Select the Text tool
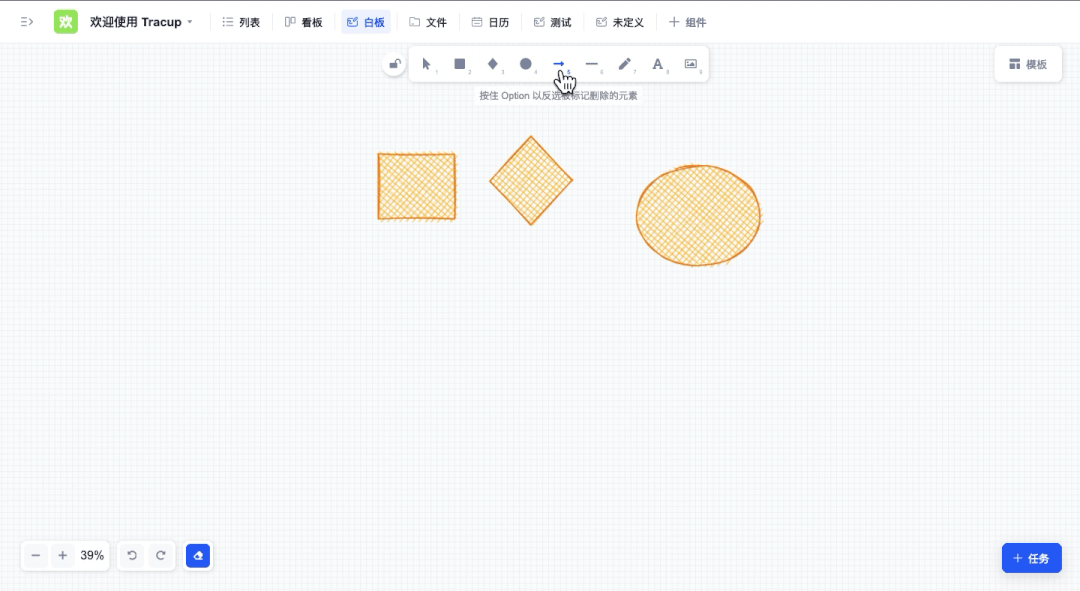 tap(658, 64)
